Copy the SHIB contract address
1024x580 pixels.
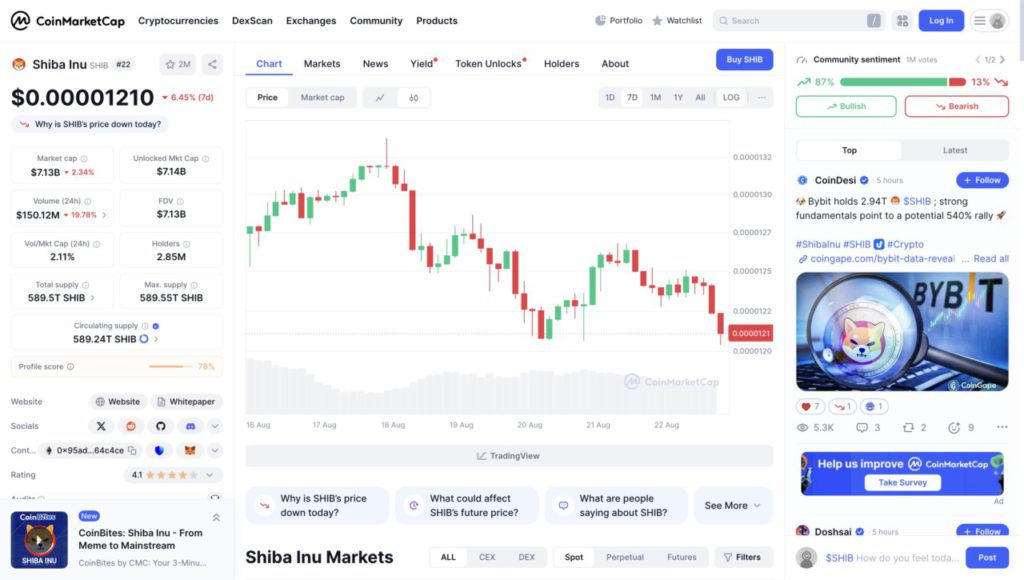pyautogui.click(x=131, y=451)
